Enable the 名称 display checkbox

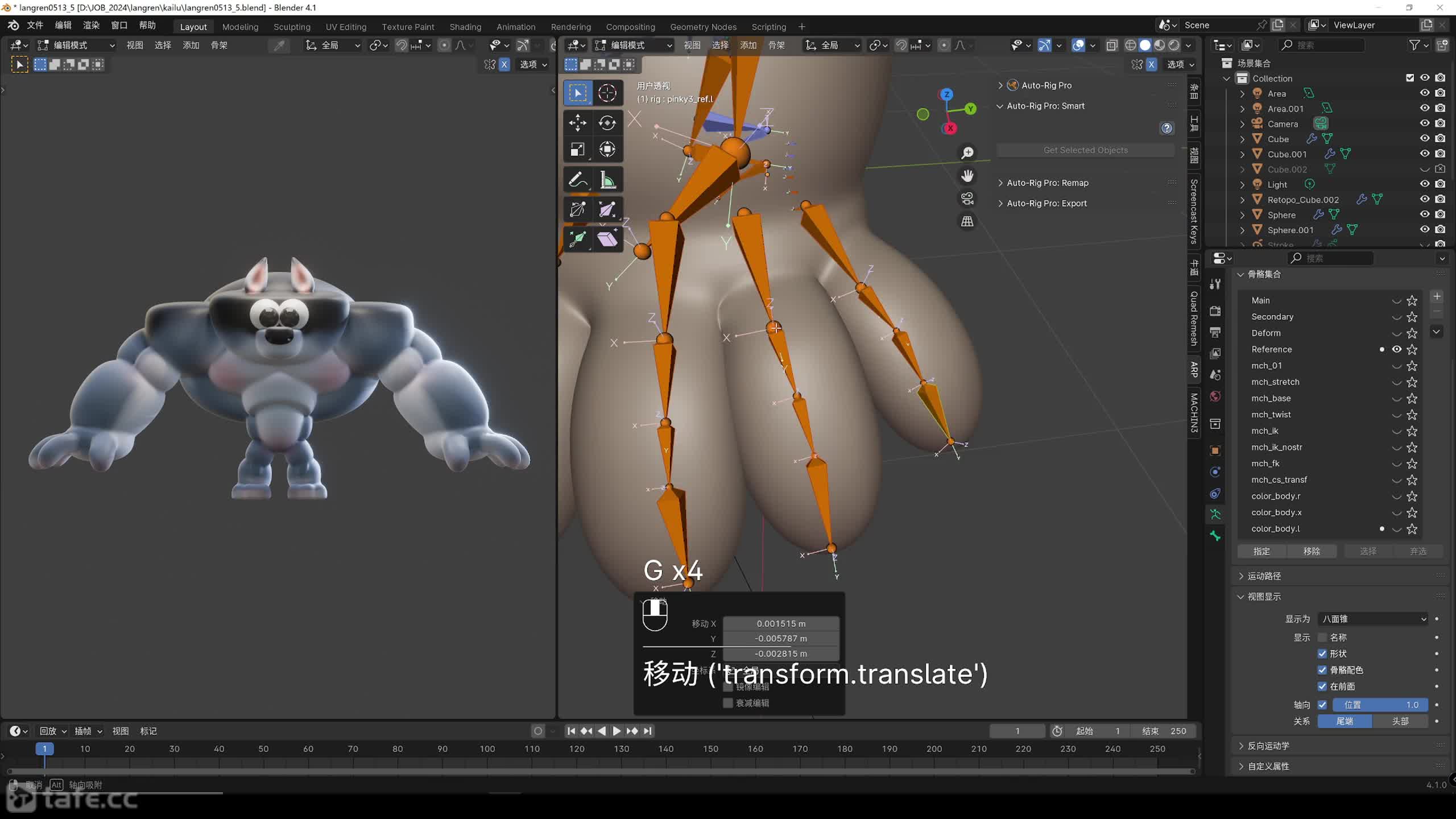coord(1322,637)
